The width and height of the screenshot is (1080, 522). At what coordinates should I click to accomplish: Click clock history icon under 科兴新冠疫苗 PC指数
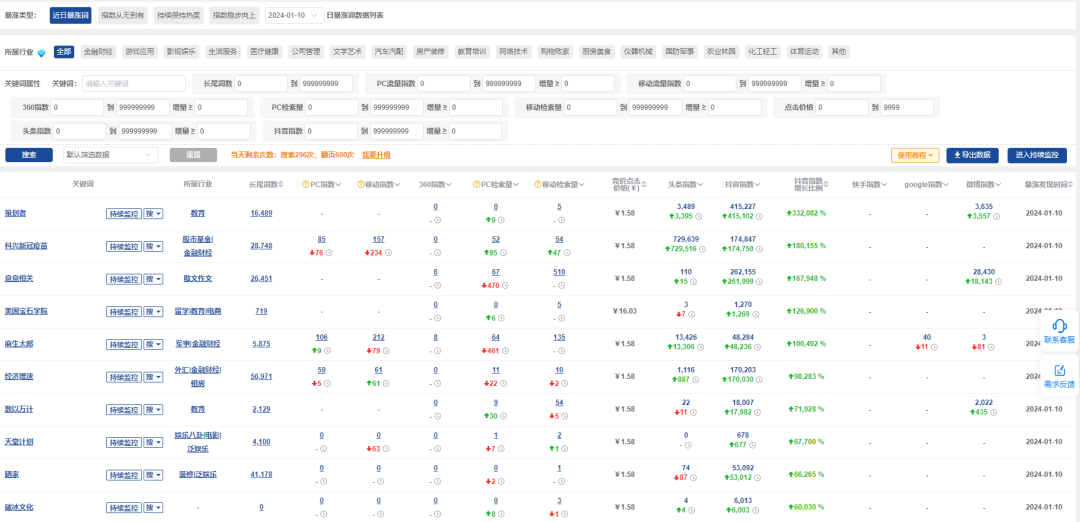329,252
